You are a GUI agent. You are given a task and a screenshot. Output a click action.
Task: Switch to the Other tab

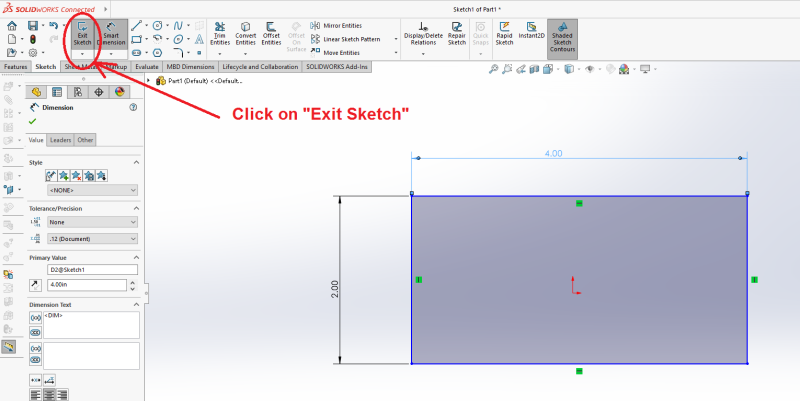pos(85,140)
